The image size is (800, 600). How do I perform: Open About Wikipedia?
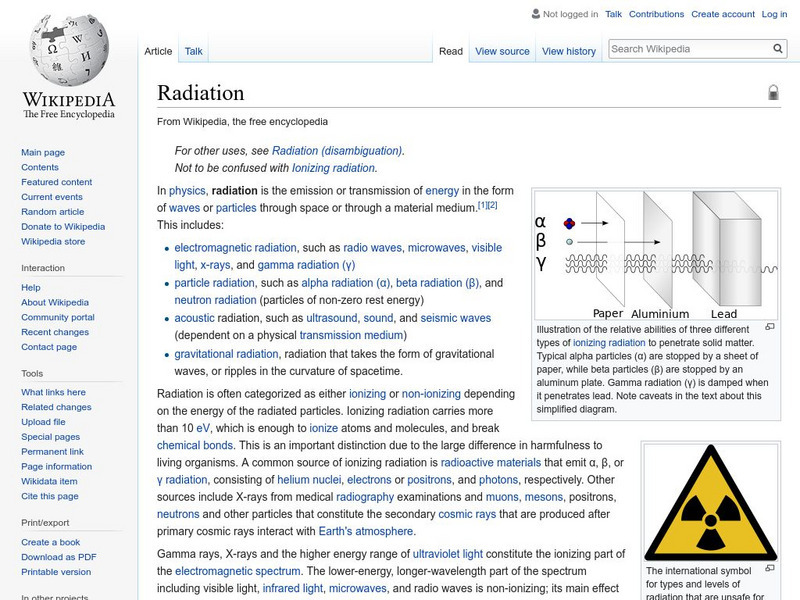click(x=55, y=302)
